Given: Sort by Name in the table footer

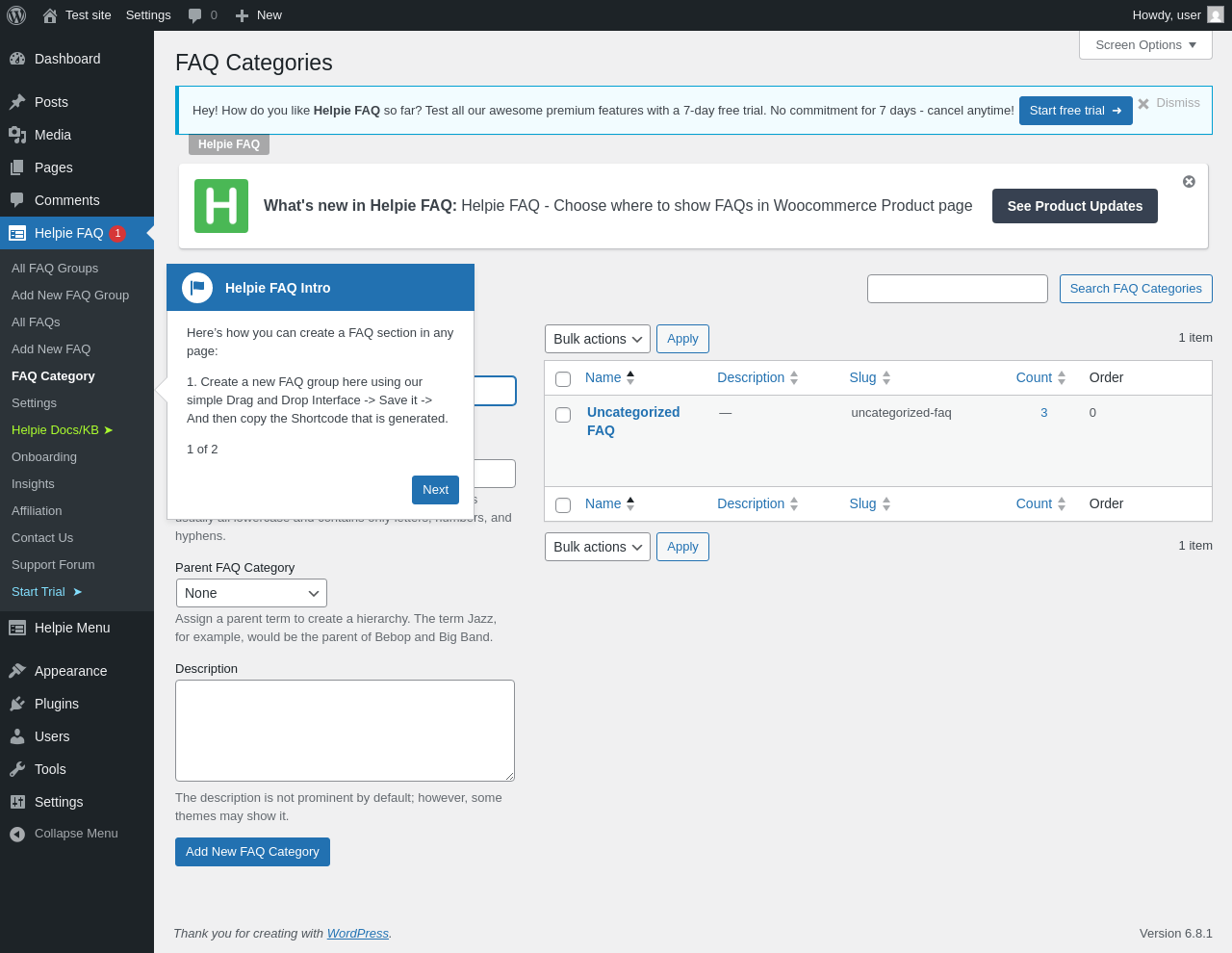Looking at the screenshot, I should coord(610,503).
